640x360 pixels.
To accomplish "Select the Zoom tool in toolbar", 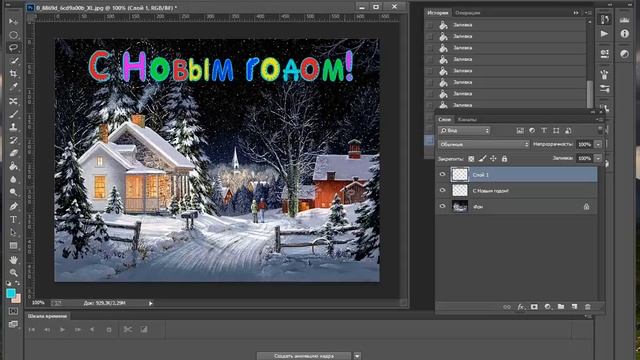I will 13,273.
